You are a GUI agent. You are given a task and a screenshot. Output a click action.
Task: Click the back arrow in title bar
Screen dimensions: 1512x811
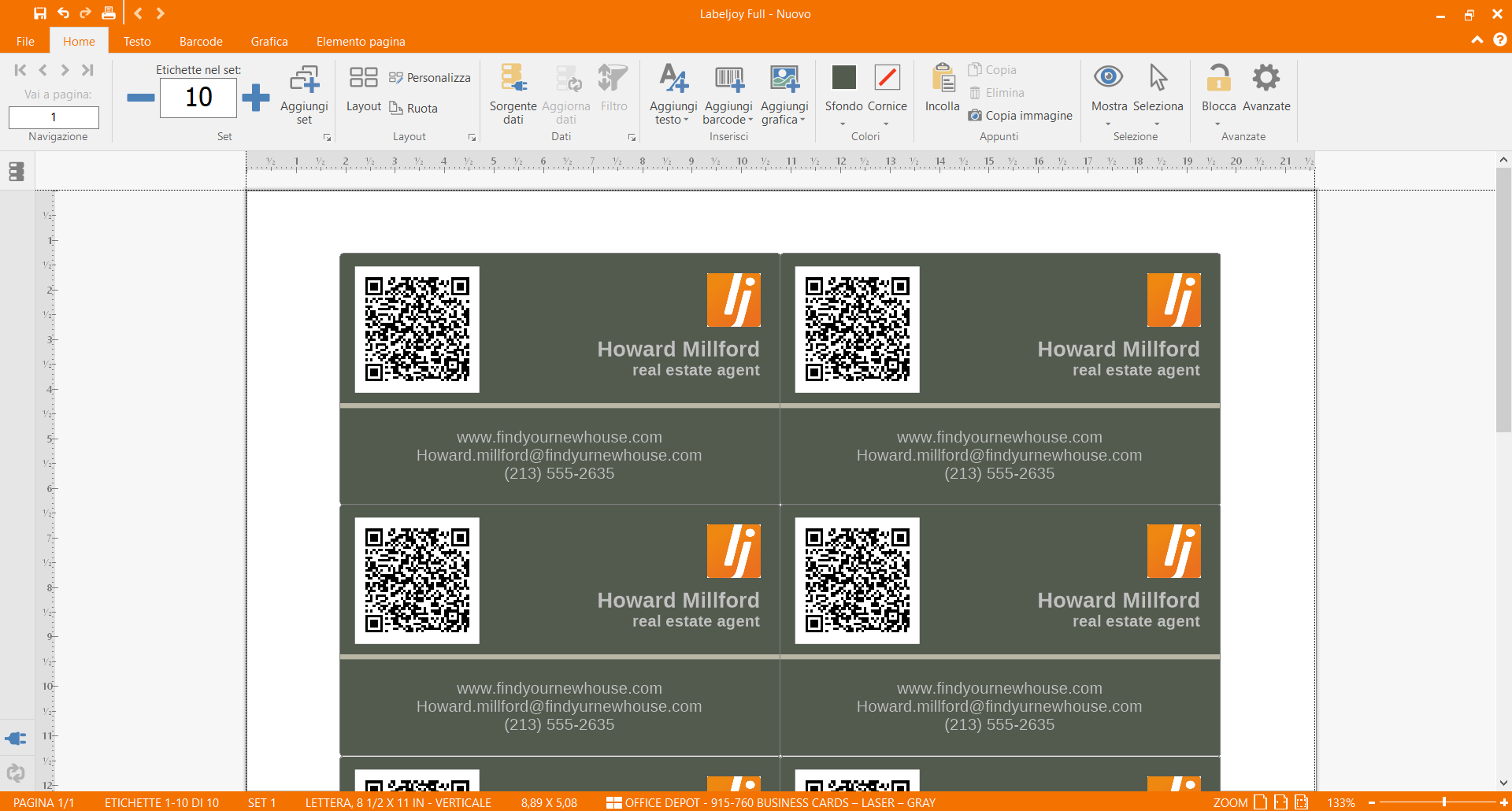point(138,13)
